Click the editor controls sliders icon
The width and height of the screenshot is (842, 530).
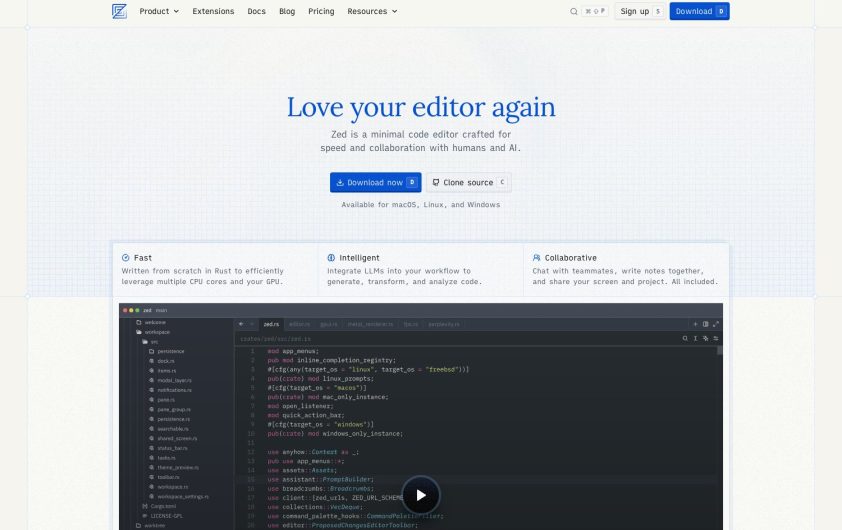[716, 338]
